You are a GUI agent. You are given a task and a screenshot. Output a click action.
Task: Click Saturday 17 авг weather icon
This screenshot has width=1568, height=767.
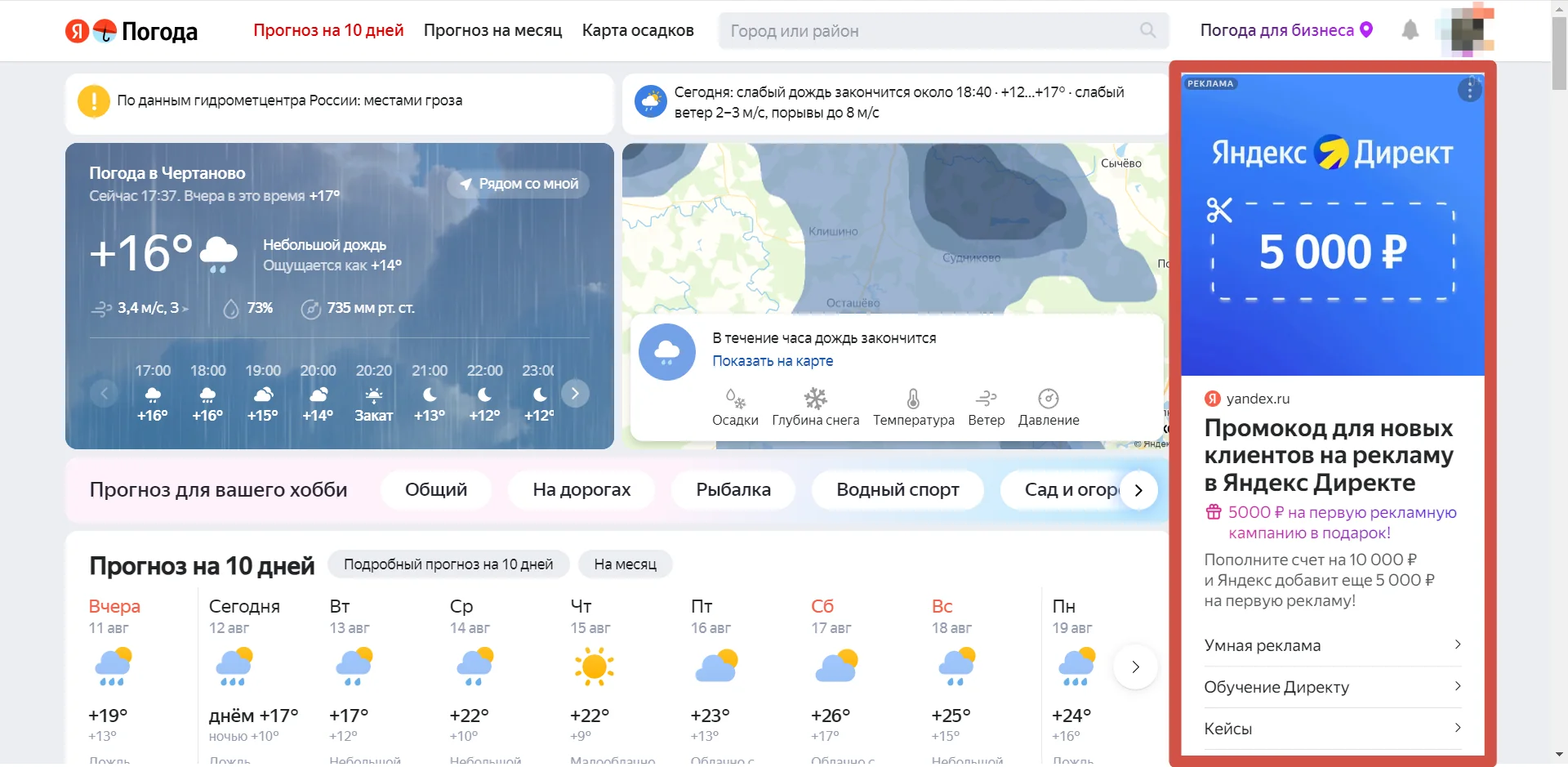tap(836, 667)
